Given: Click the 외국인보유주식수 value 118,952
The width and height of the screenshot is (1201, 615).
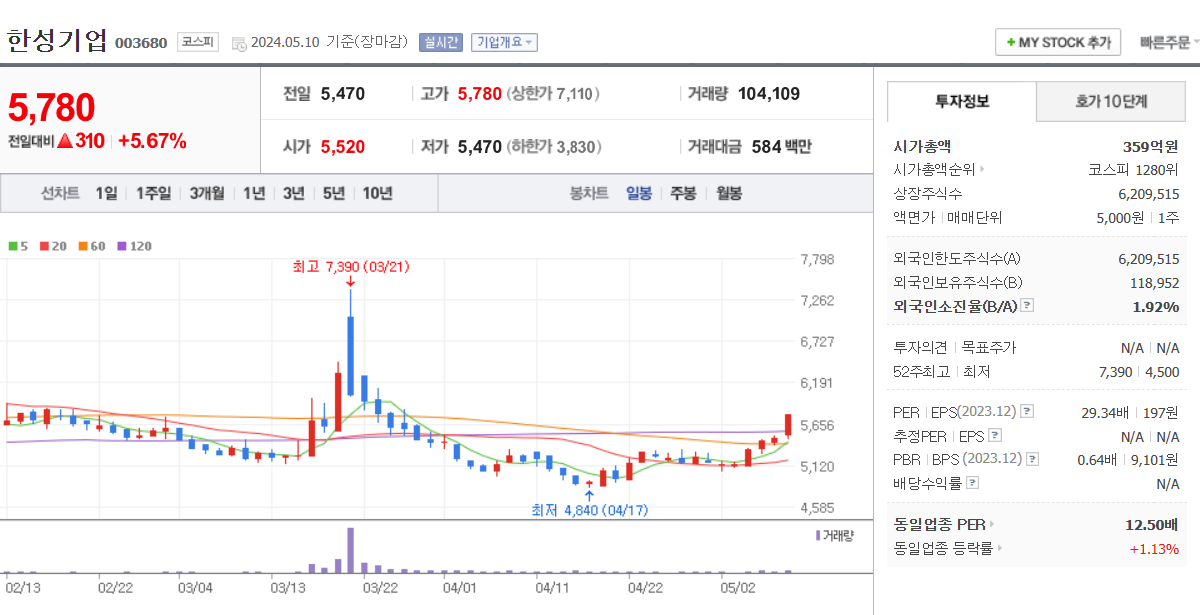Looking at the screenshot, I should (x=1155, y=283).
